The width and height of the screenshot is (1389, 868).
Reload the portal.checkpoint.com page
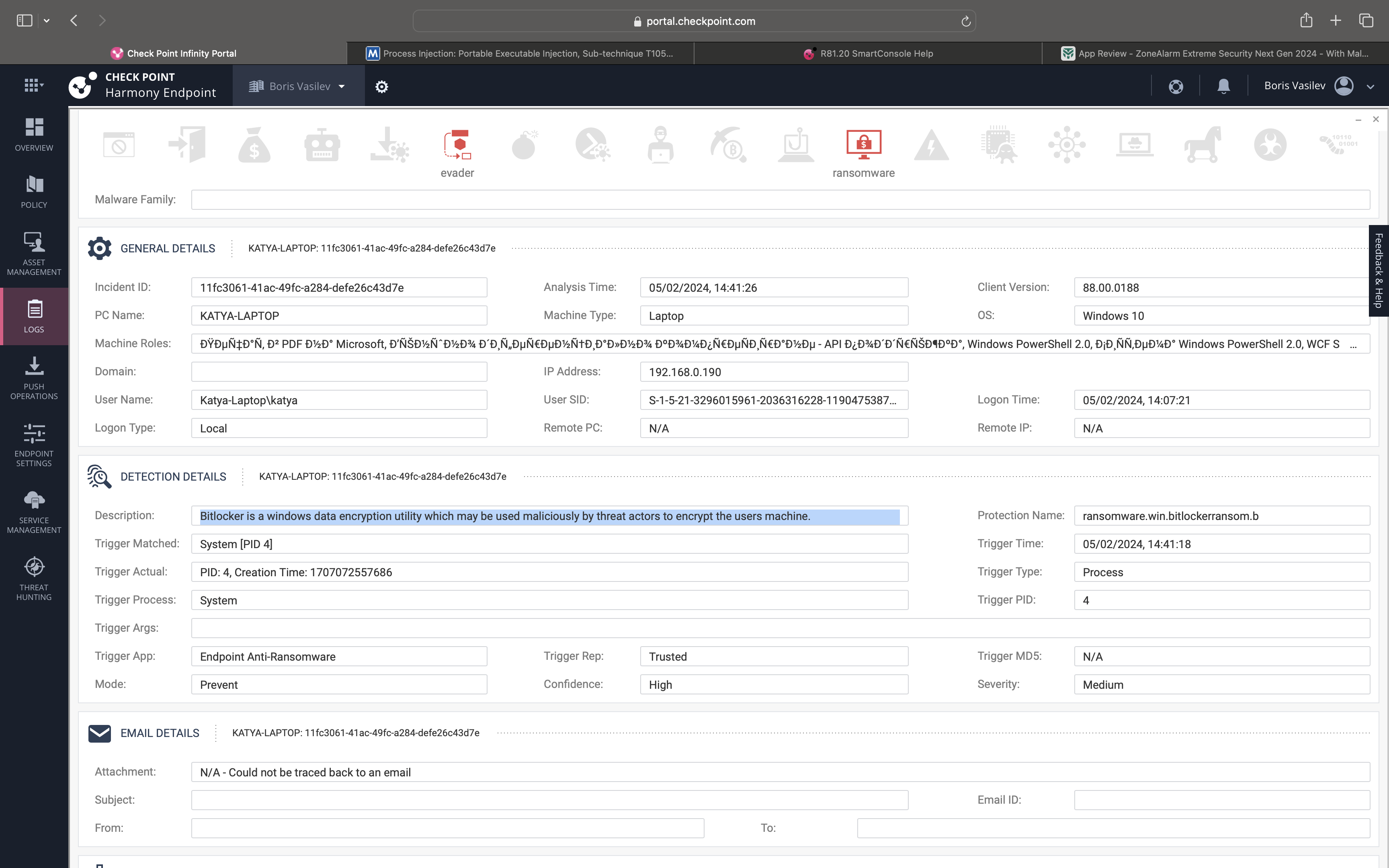tap(966, 21)
